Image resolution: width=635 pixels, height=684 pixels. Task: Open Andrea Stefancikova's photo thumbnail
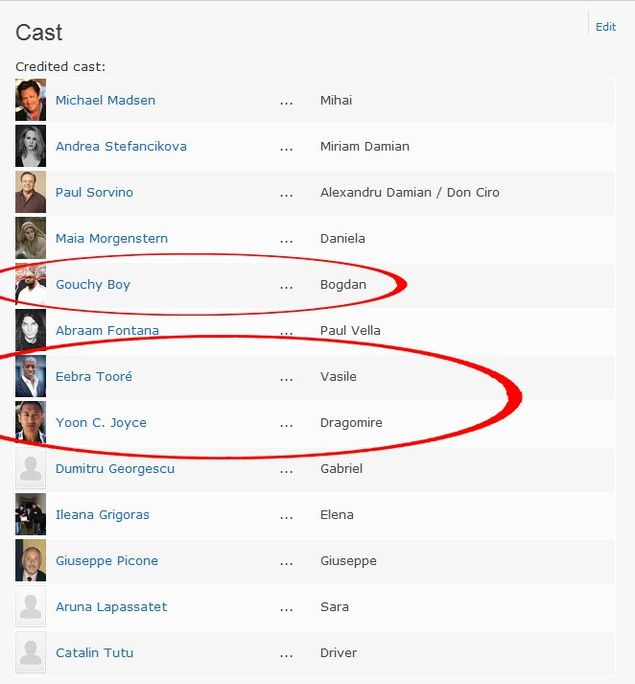(x=31, y=146)
